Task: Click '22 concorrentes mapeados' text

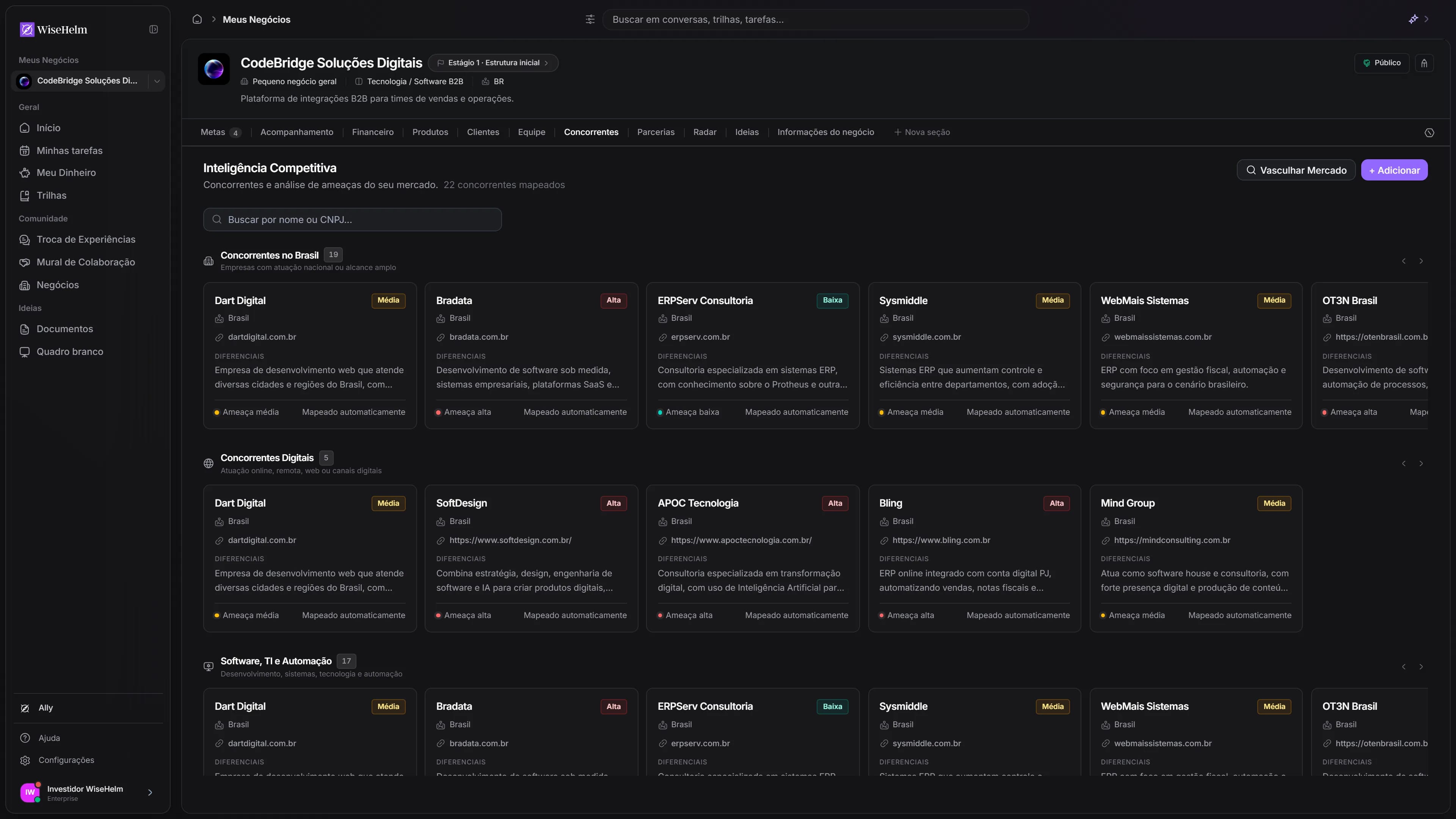Action: click(x=504, y=185)
